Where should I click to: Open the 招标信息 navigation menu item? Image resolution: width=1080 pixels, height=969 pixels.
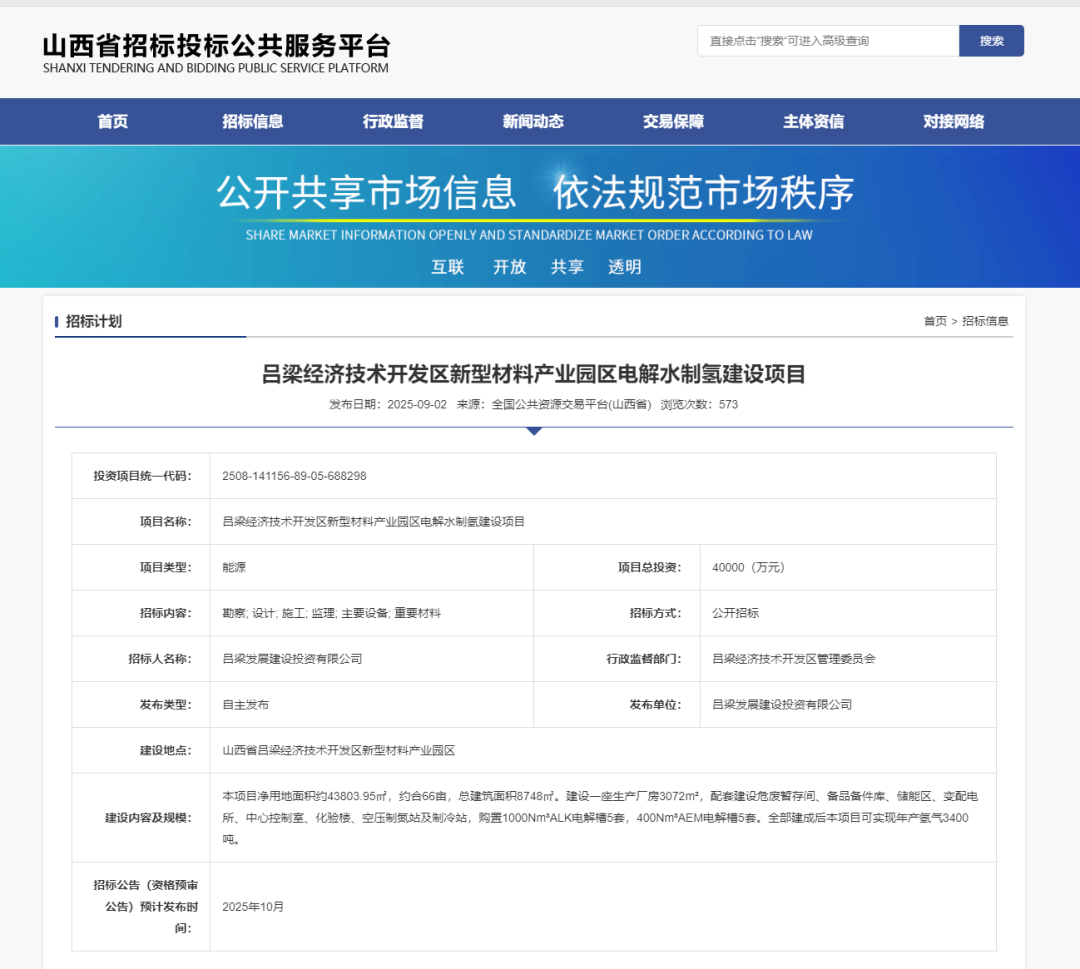pos(252,121)
